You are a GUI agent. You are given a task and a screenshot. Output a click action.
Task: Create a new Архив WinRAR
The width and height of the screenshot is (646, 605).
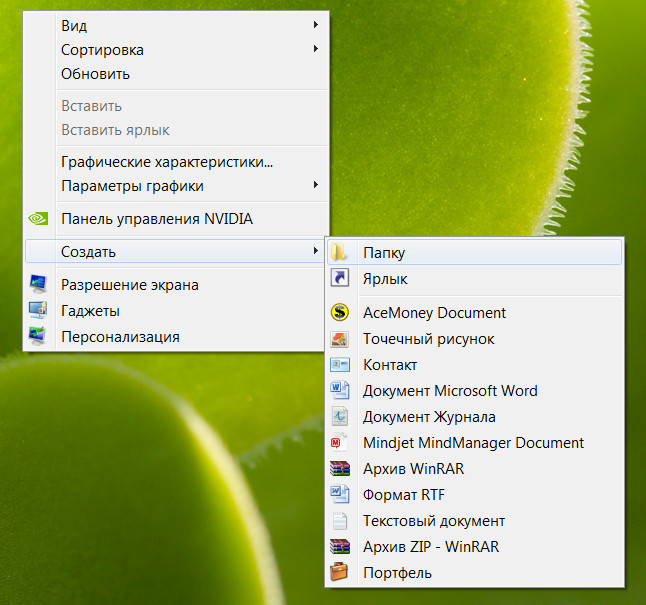pyautogui.click(x=474, y=469)
